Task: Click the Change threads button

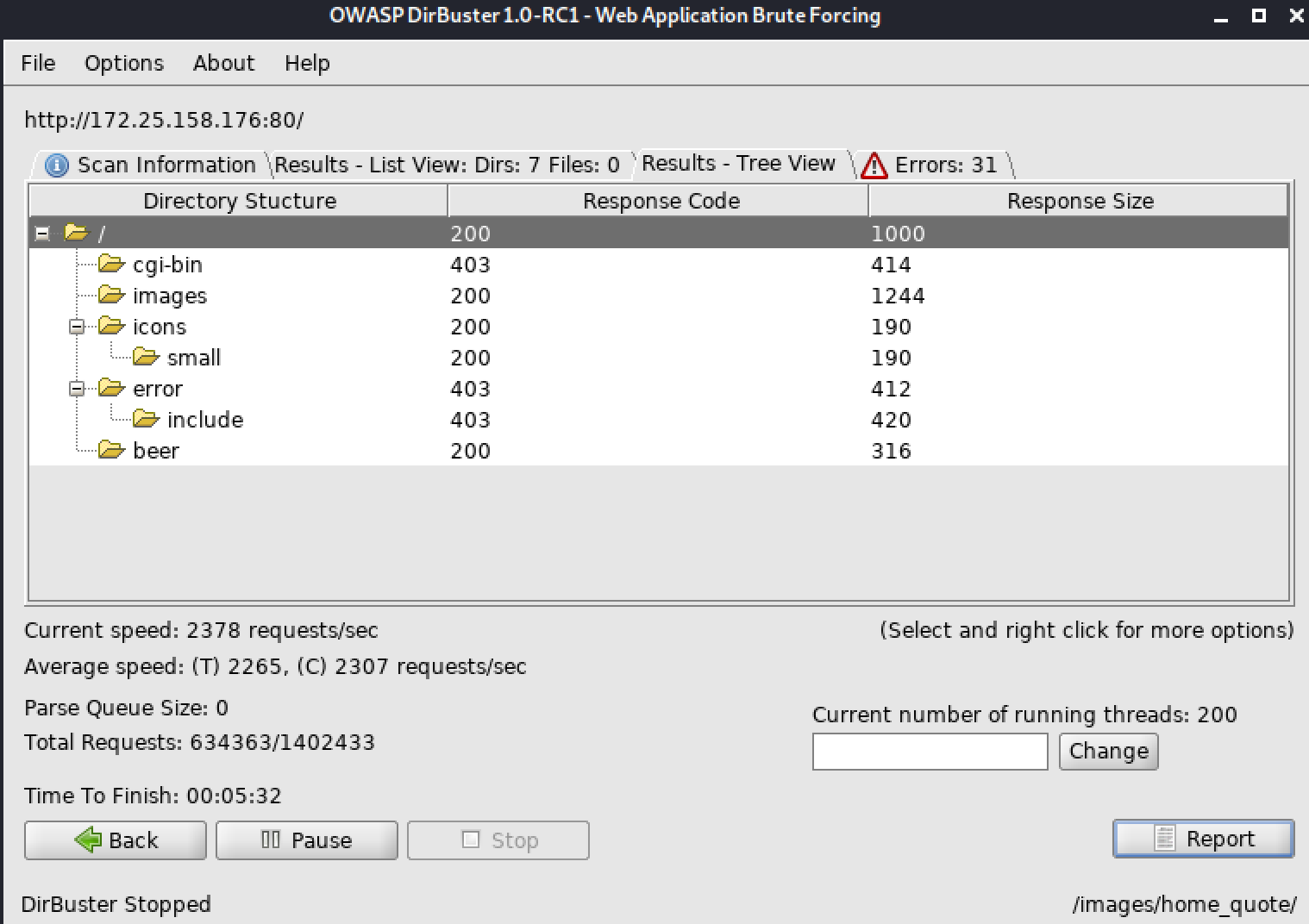Action: coord(1108,752)
